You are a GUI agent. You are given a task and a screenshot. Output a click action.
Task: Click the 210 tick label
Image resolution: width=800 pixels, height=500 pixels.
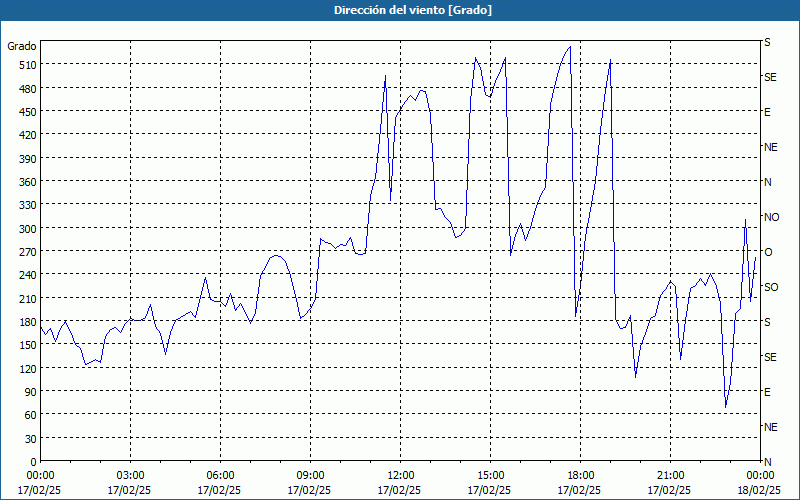(28, 298)
